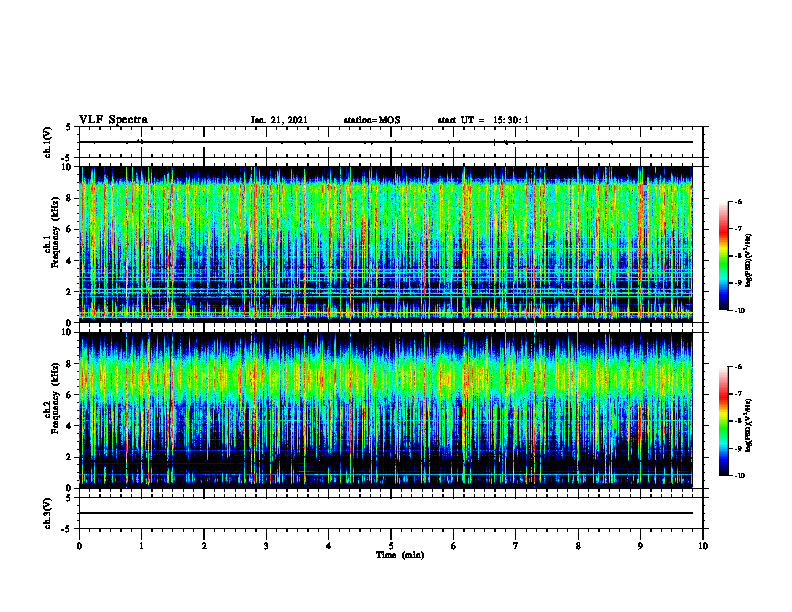Click the "station=MOS" header label
The image size is (792, 612).
point(372,120)
